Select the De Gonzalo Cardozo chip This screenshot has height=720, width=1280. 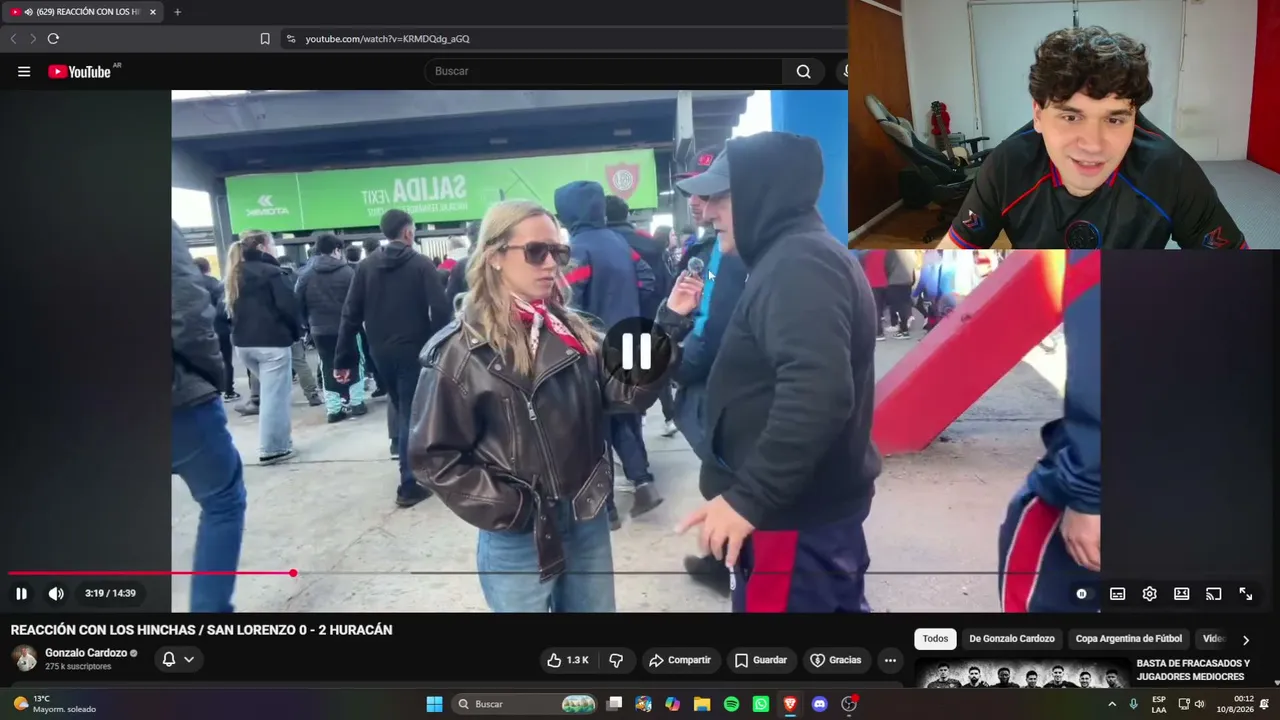[x=1011, y=639]
